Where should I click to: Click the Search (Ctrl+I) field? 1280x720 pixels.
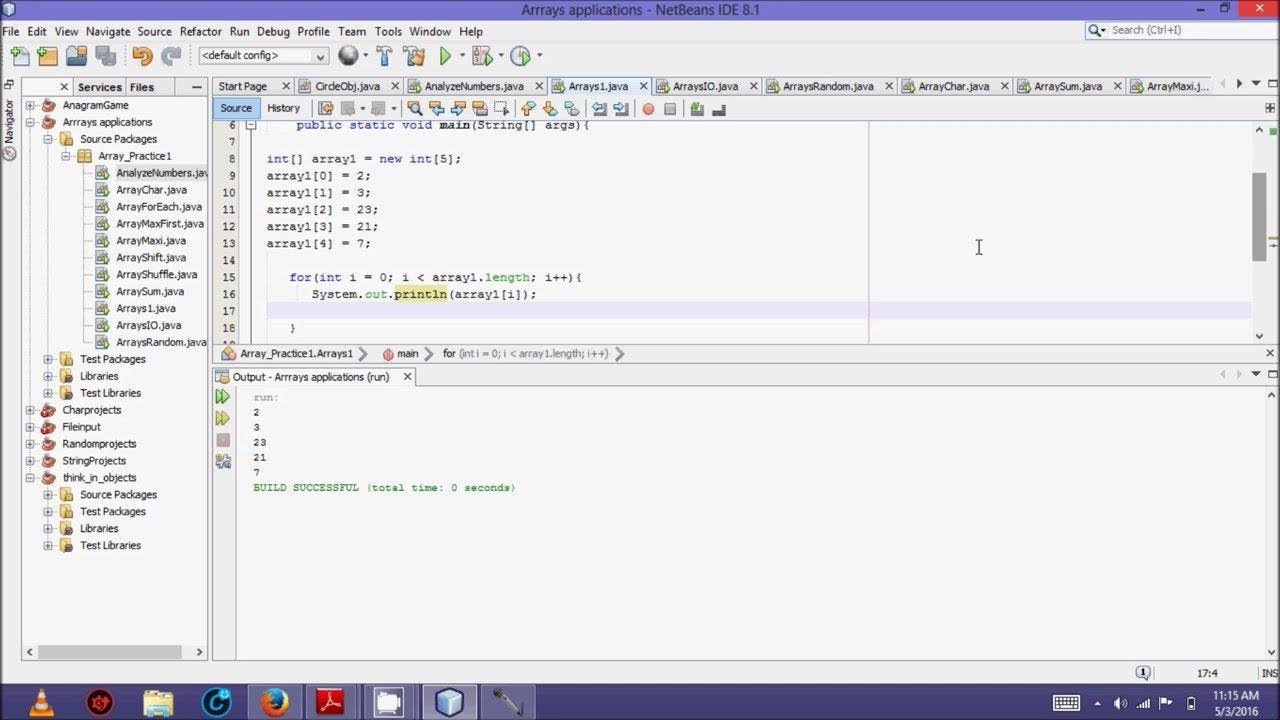click(1182, 30)
